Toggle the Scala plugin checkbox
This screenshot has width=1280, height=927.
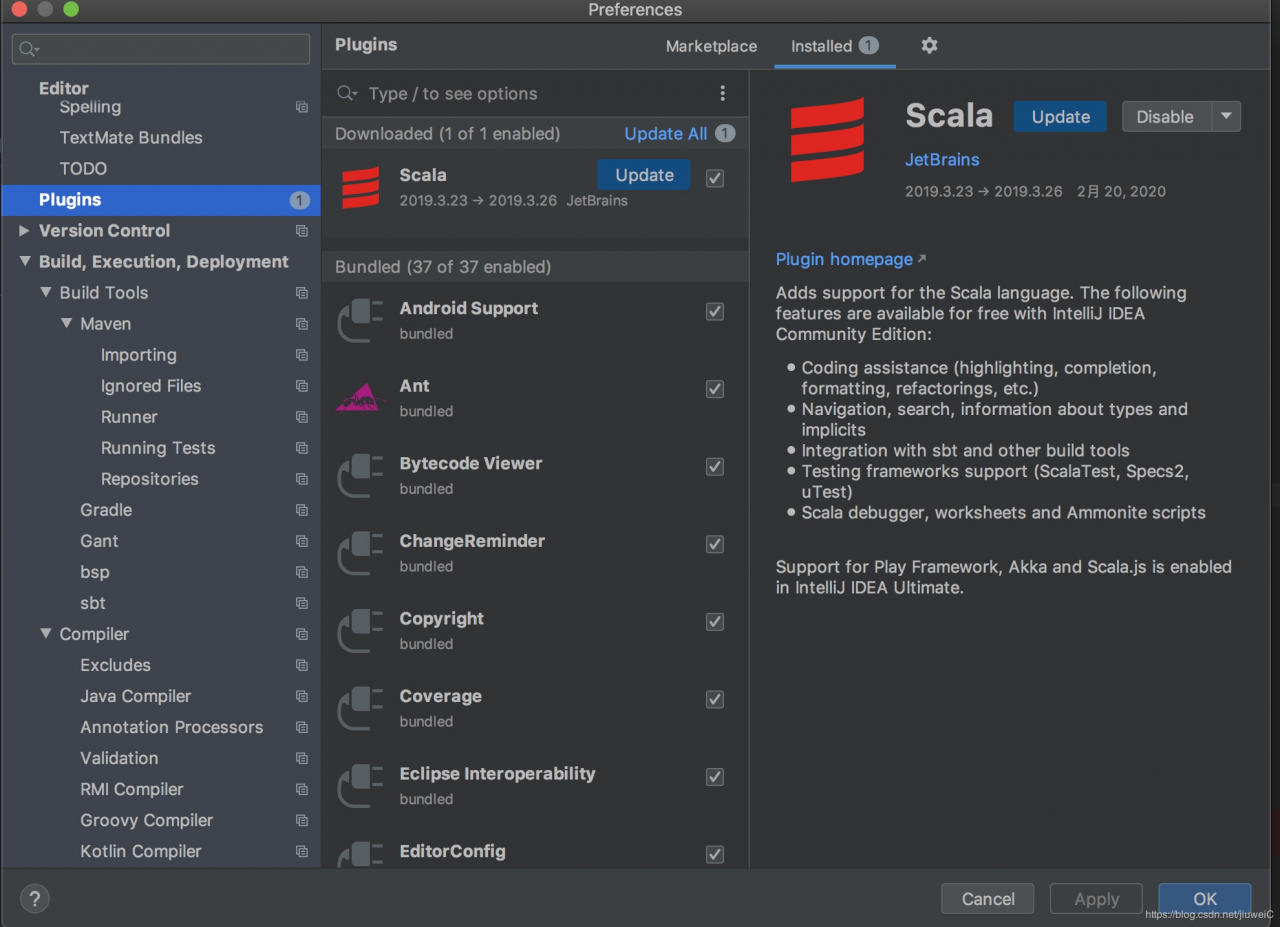tap(715, 178)
